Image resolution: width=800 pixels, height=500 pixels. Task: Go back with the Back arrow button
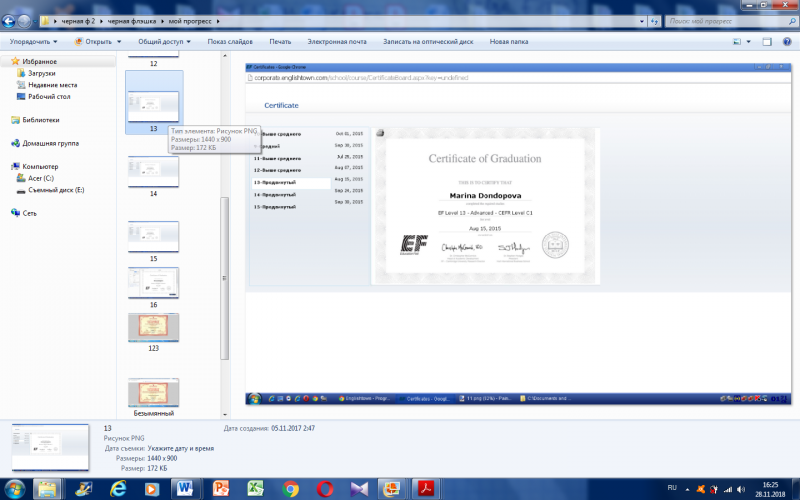8,21
